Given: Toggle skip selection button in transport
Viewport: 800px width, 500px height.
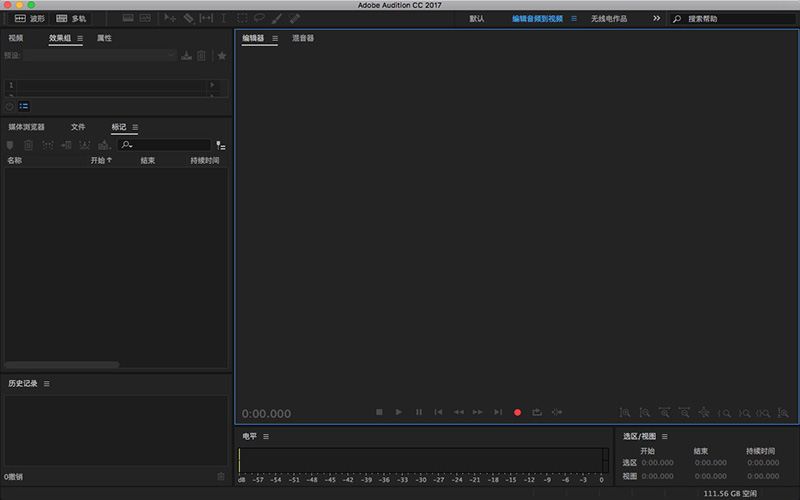Looking at the screenshot, I should coord(557,412).
